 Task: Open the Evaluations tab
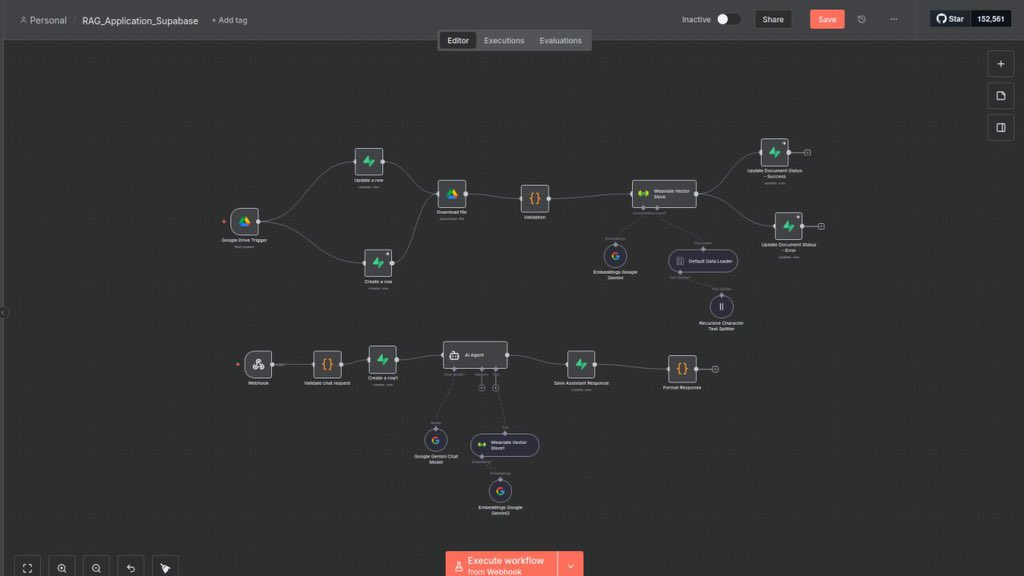560,40
